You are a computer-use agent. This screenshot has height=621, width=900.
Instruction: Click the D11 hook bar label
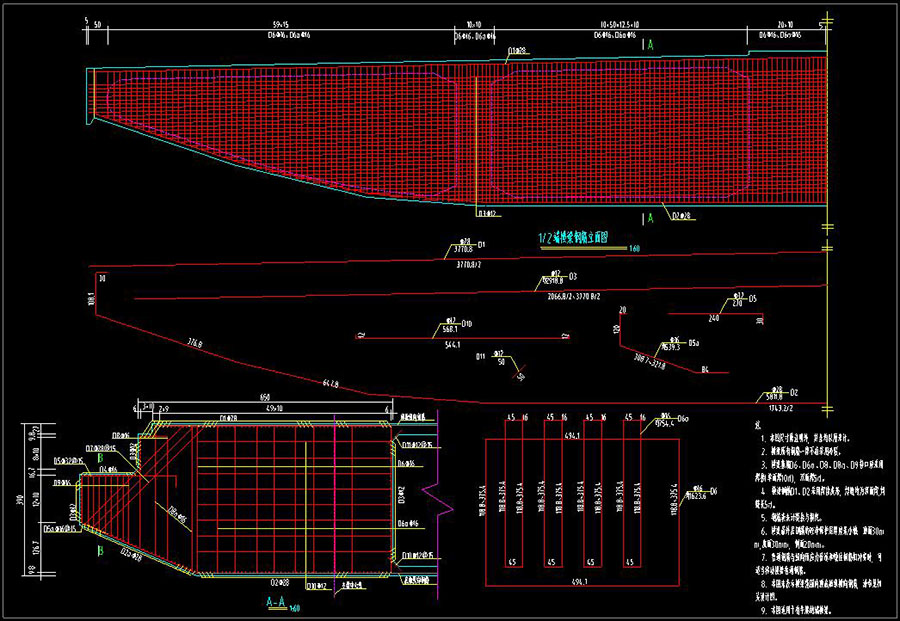480,355
